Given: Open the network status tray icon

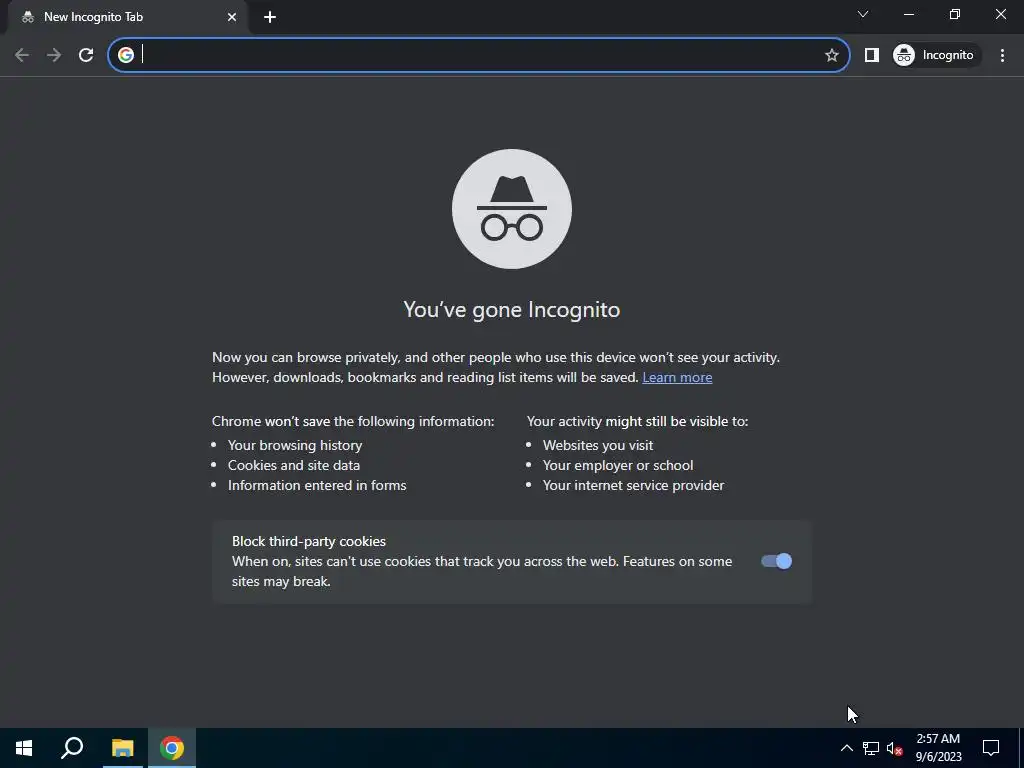Looking at the screenshot, I should tap(871, 748).
